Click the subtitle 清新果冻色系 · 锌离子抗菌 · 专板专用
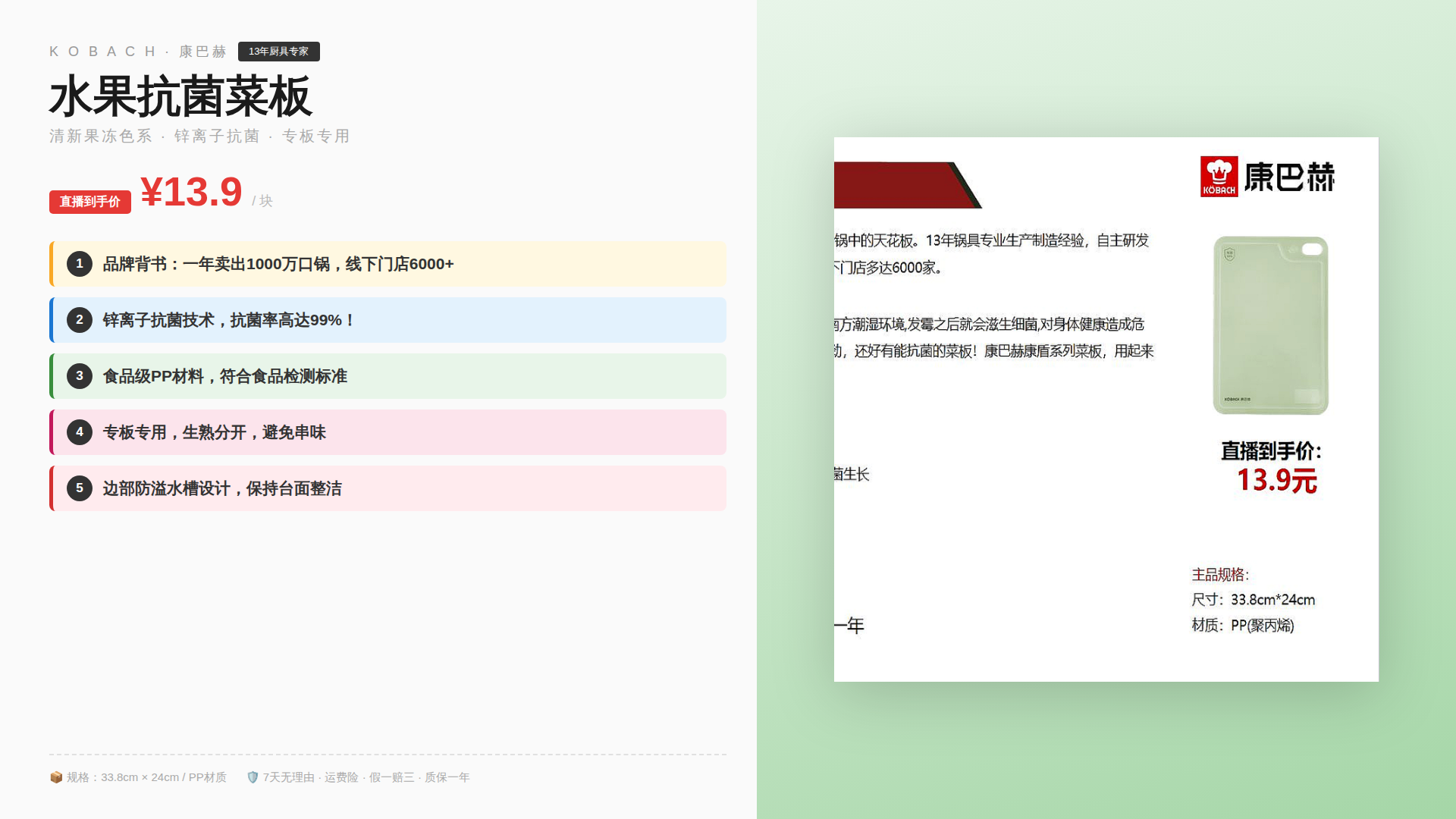1456x819 pixels. coord(200,136)
